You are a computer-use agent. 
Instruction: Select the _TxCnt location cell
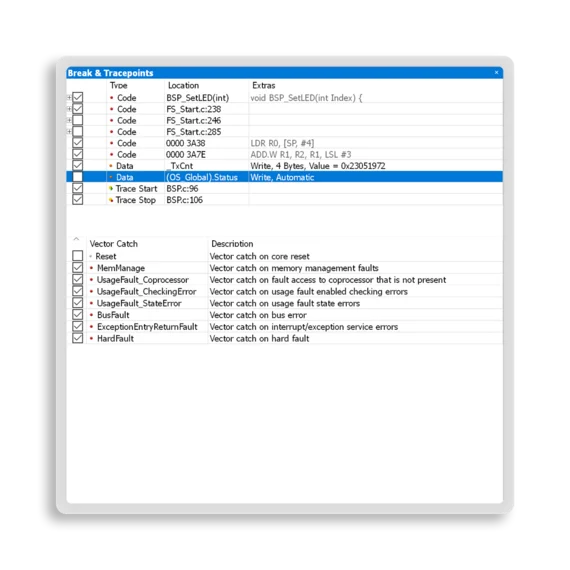click(180, 166)
